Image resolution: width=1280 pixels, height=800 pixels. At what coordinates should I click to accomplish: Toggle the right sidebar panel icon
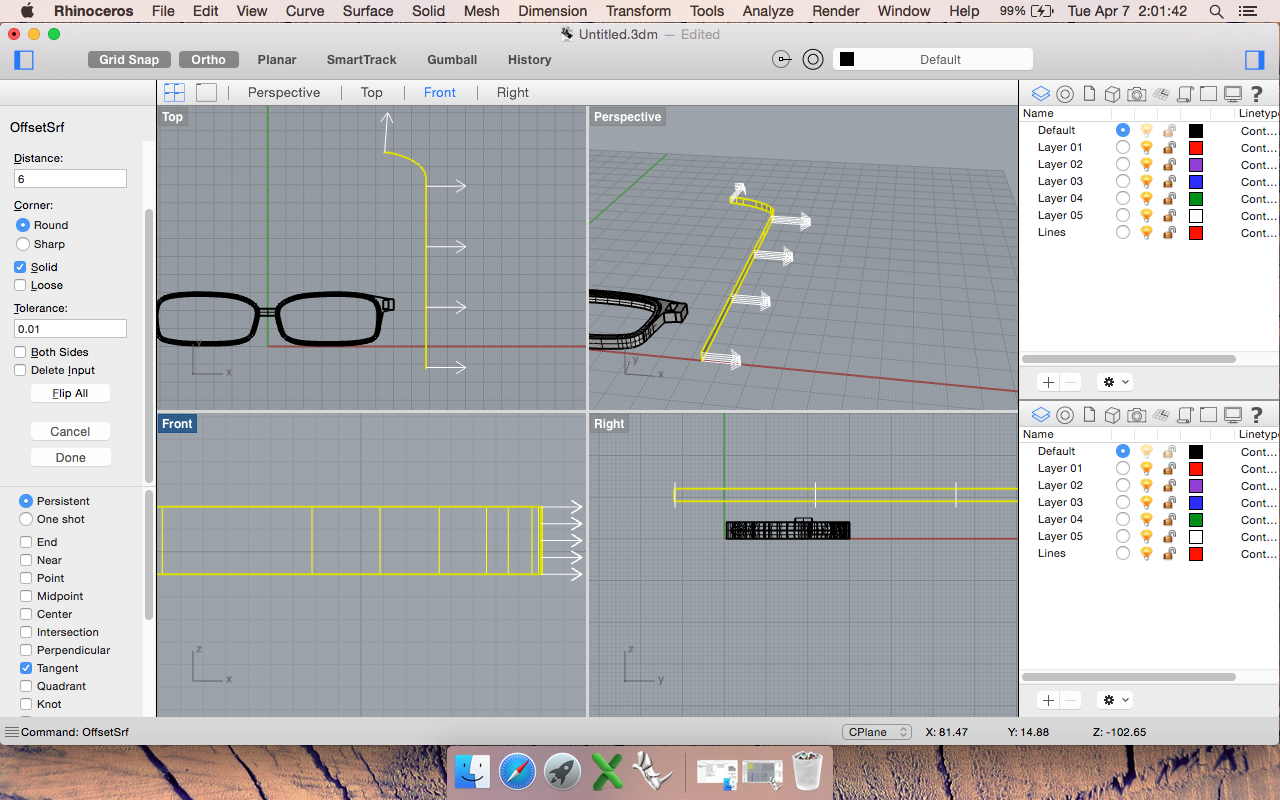pos(1255,60)
